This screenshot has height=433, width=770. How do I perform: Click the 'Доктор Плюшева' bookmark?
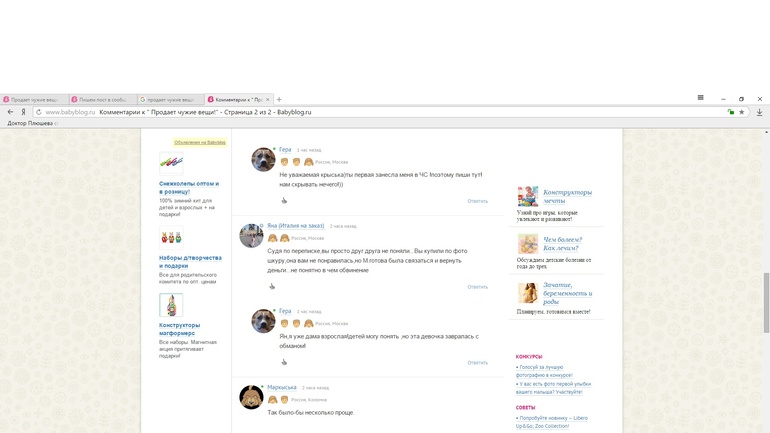(30, 123)
